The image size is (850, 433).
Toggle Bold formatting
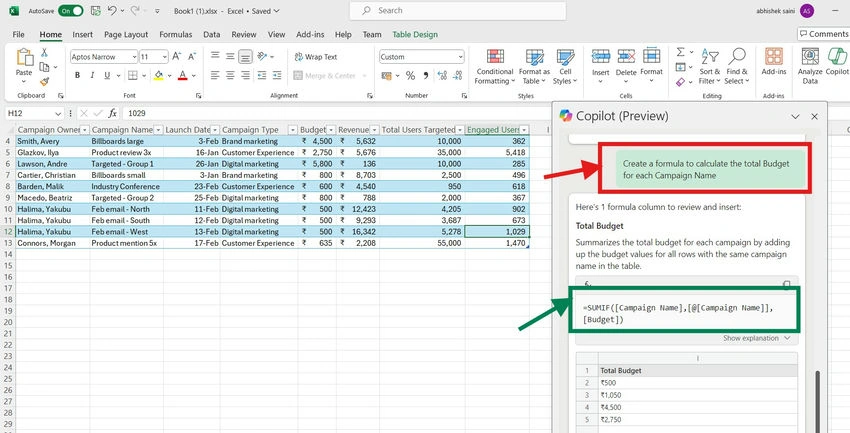(78, 75)
